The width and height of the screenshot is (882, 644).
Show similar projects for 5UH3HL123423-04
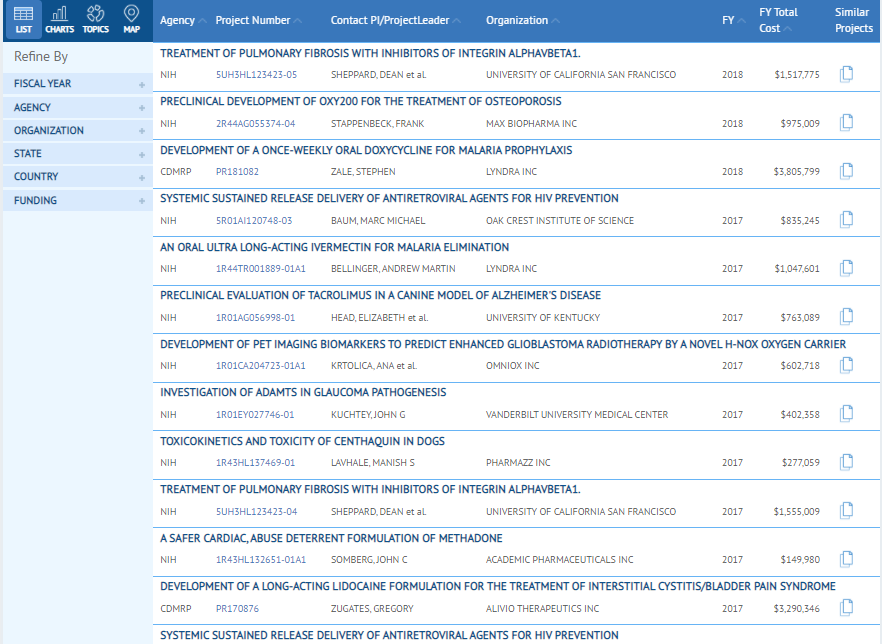846,511
